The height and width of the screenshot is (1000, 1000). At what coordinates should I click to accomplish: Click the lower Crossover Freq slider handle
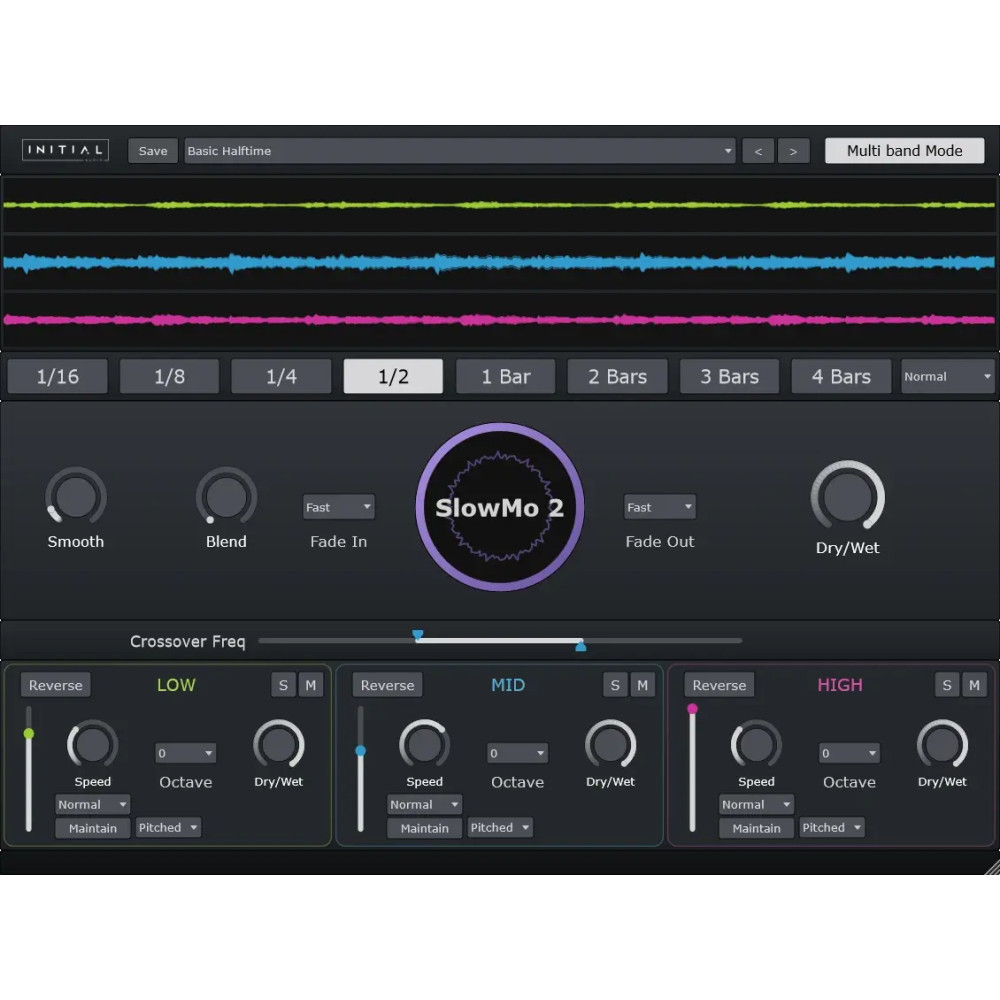coord(418,635)
